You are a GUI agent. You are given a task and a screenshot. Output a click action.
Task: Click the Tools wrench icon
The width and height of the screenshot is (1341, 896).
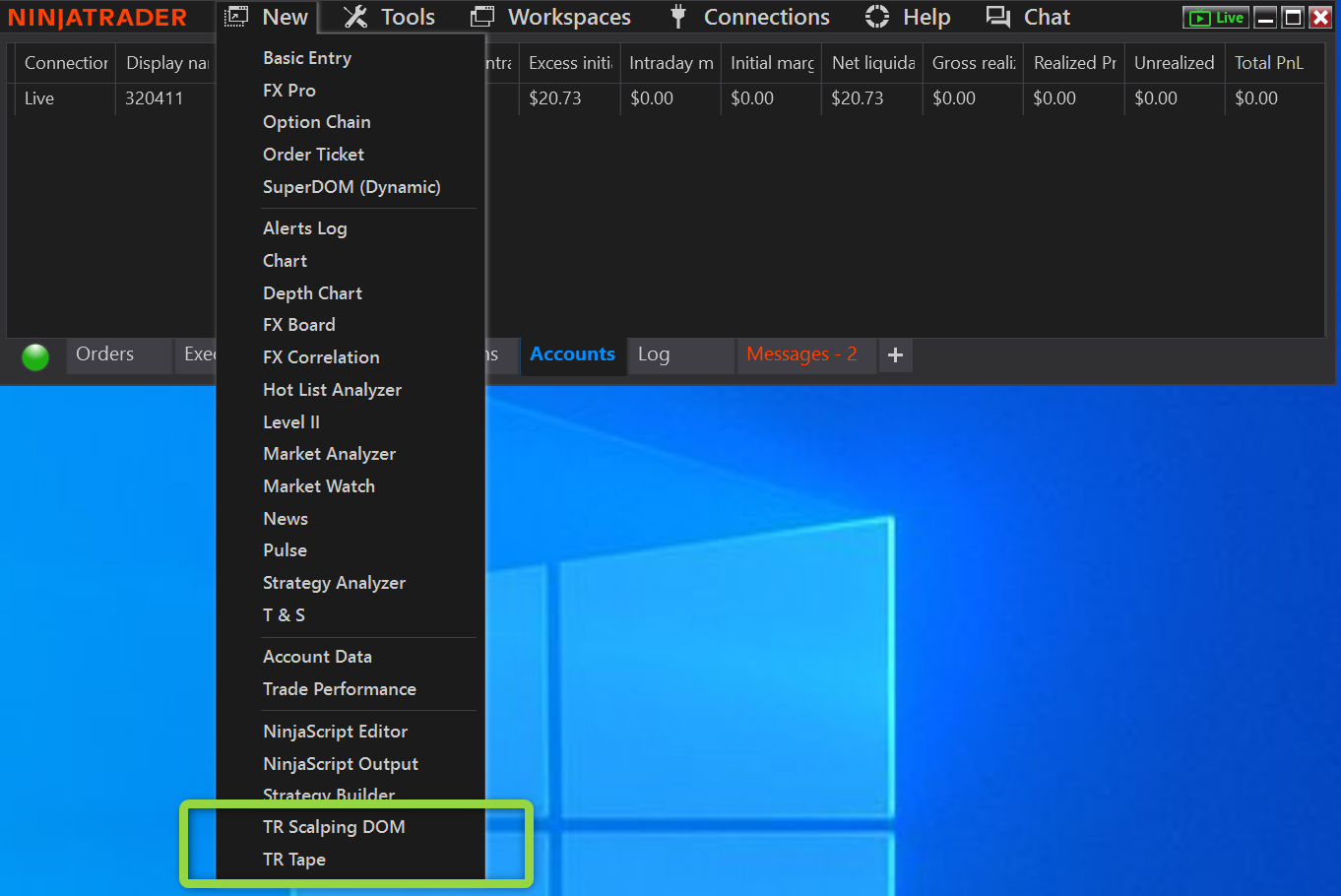[x=355, y=17]
